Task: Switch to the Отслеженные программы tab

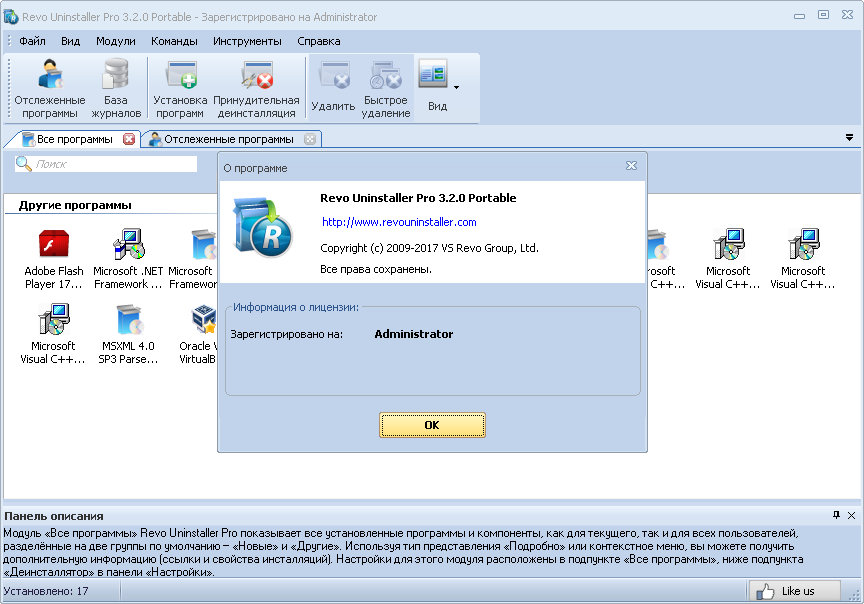Action: click(x=228, y=139)
